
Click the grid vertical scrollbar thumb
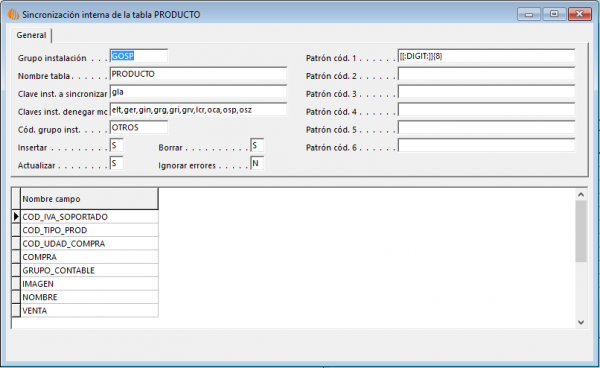pos(581,231)
